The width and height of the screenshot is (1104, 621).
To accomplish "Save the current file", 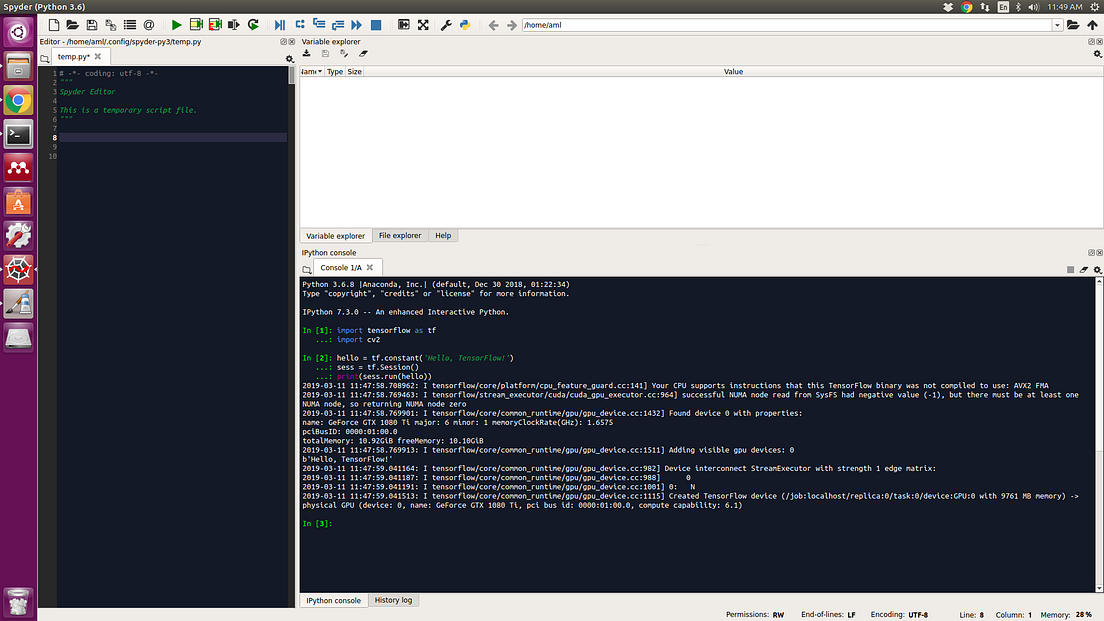I will point(92,25).
